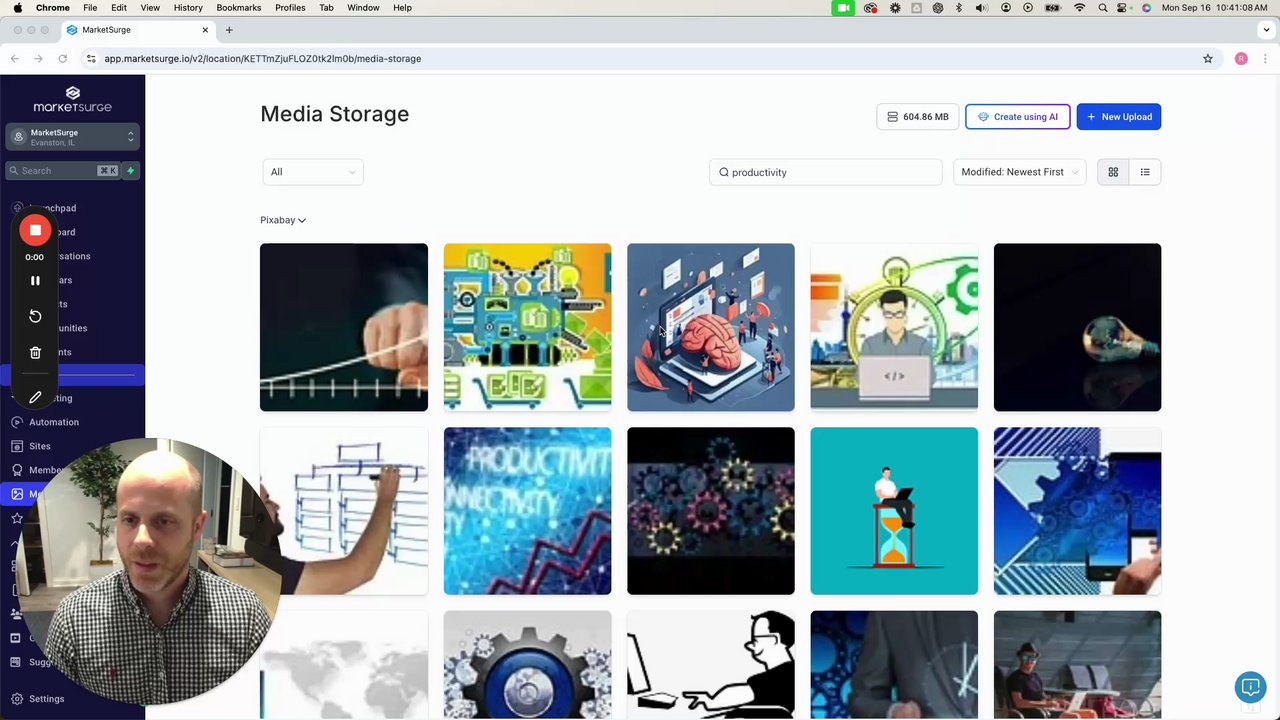
Task: Reload the page in Chrome
Action: click(x=62, y=59)
